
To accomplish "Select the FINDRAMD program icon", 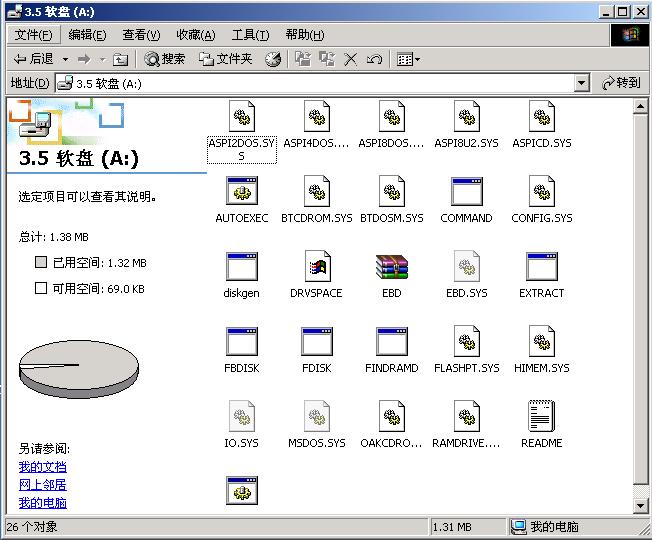I will [392, 341].
